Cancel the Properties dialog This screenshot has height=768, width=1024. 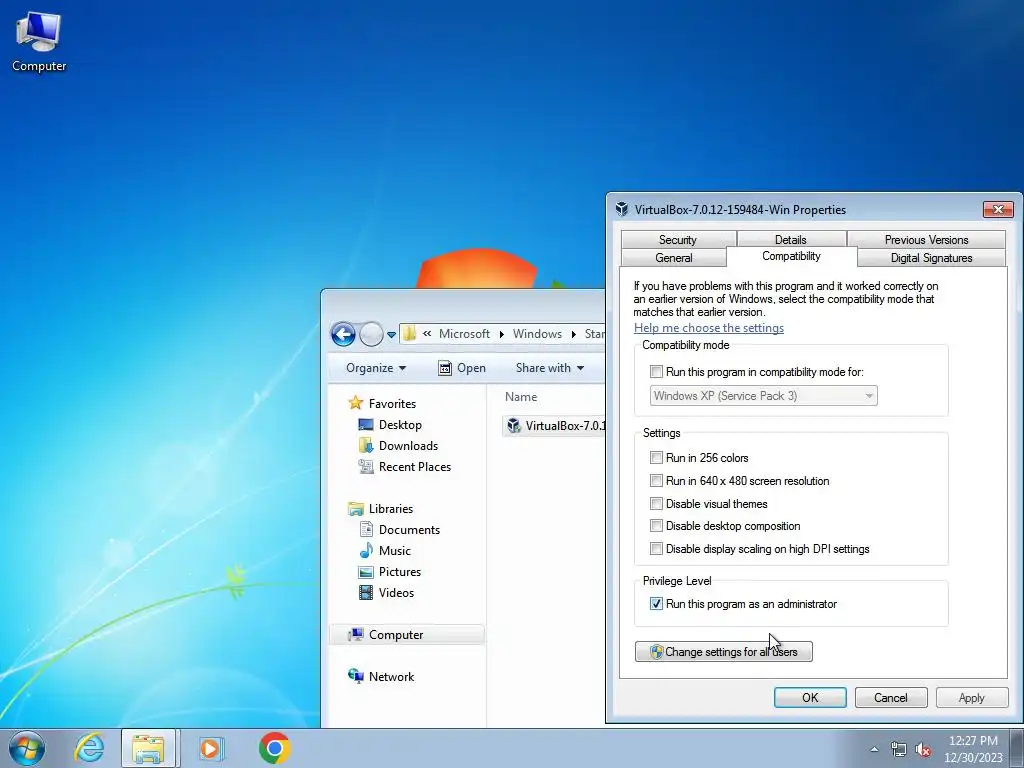click(x=891, y=697)
